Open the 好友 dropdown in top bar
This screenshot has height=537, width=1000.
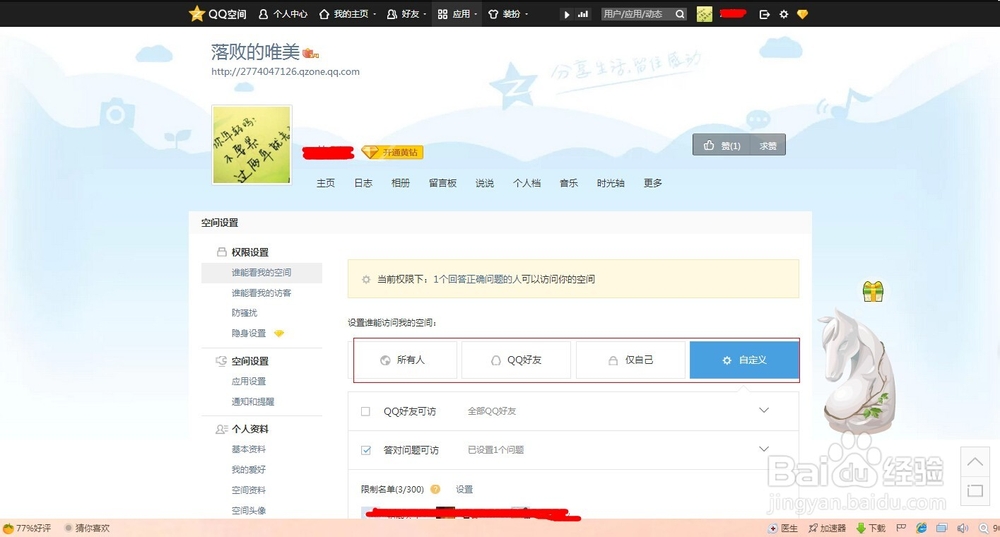tap(406, 14)
